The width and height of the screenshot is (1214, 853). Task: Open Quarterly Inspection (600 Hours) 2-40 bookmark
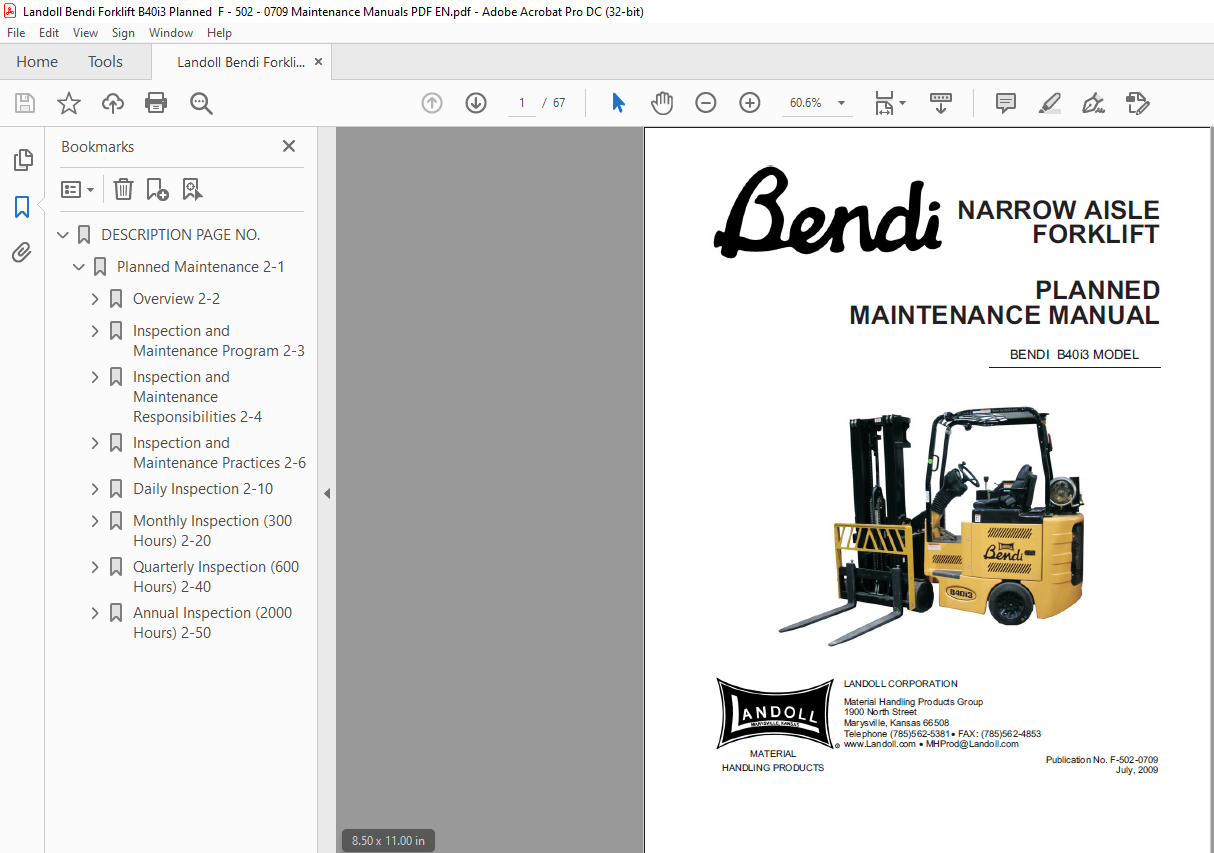pos(216,577)
